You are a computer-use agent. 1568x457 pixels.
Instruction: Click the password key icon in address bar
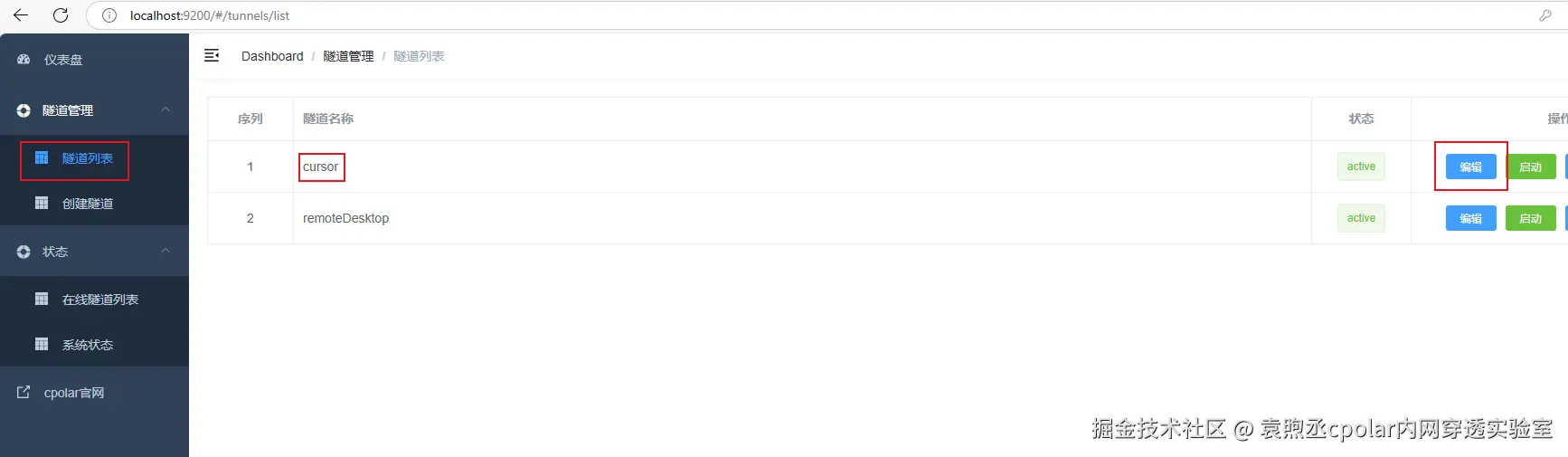[1545, 15]
